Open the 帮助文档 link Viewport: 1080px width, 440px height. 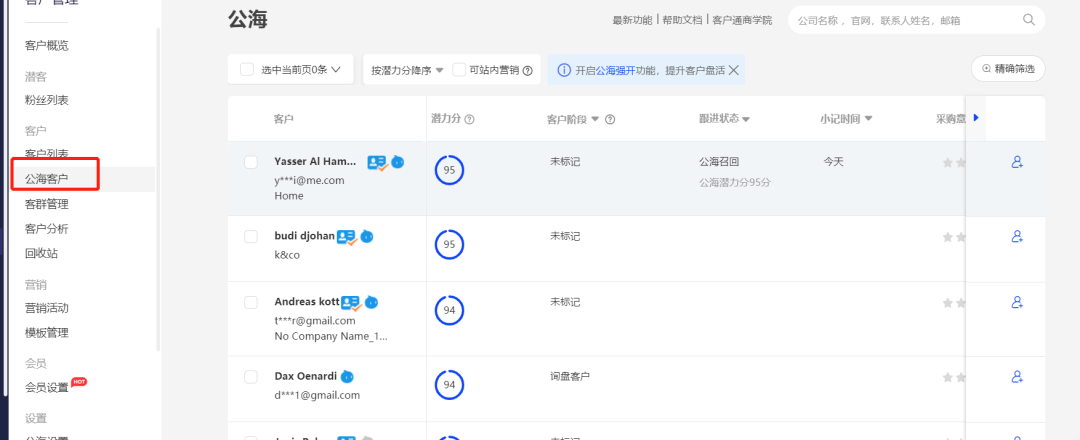pyautogui.click(x=683, y=20)
